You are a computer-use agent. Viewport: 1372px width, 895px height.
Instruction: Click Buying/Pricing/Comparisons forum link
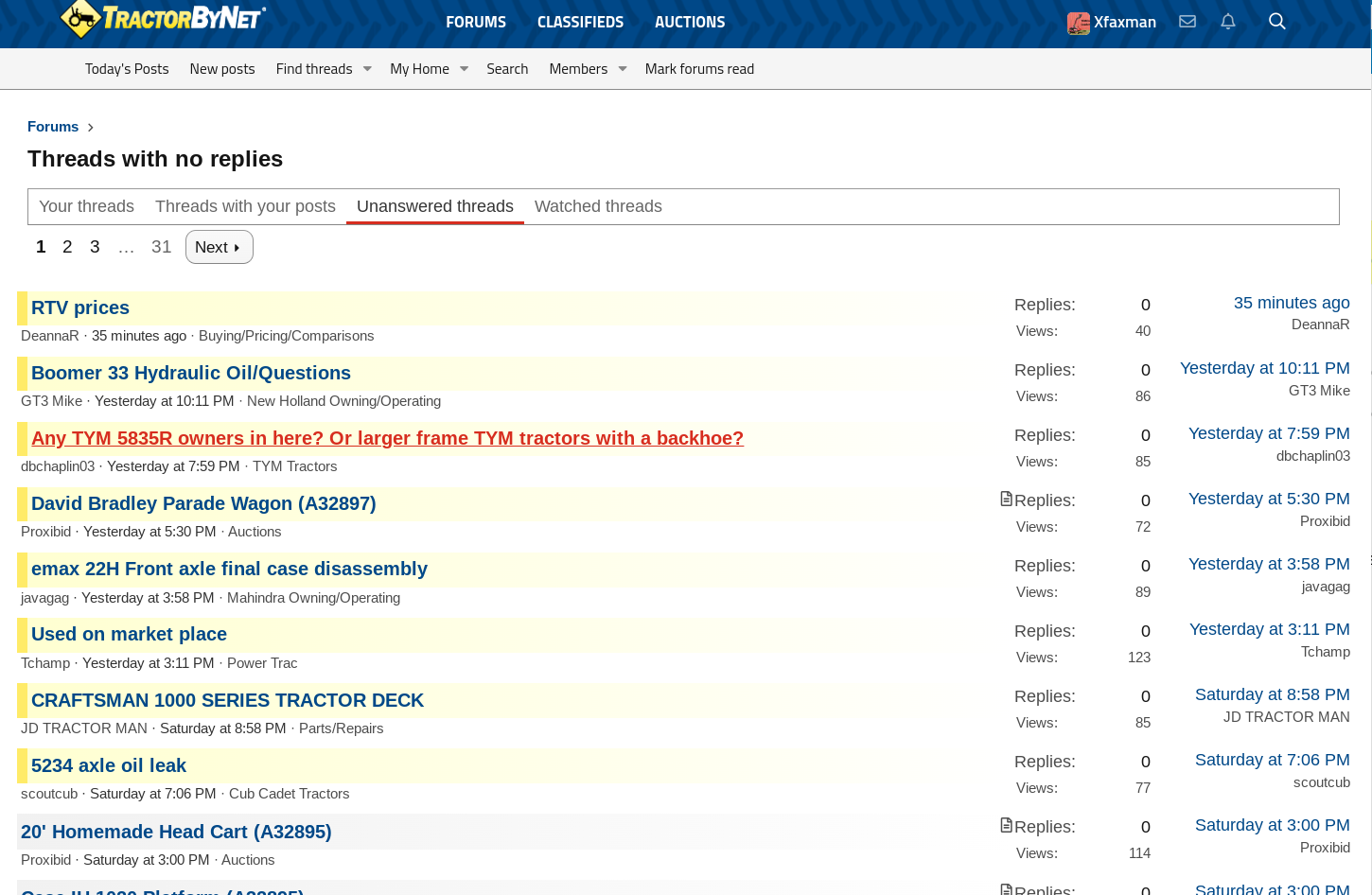[286, 336]
